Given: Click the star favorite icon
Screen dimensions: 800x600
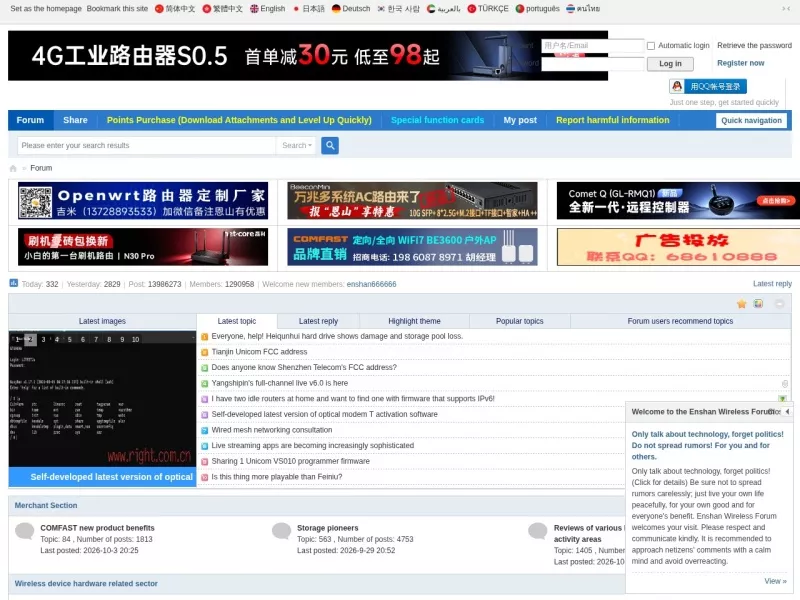Looking at the screenshot, I should 741,304.
